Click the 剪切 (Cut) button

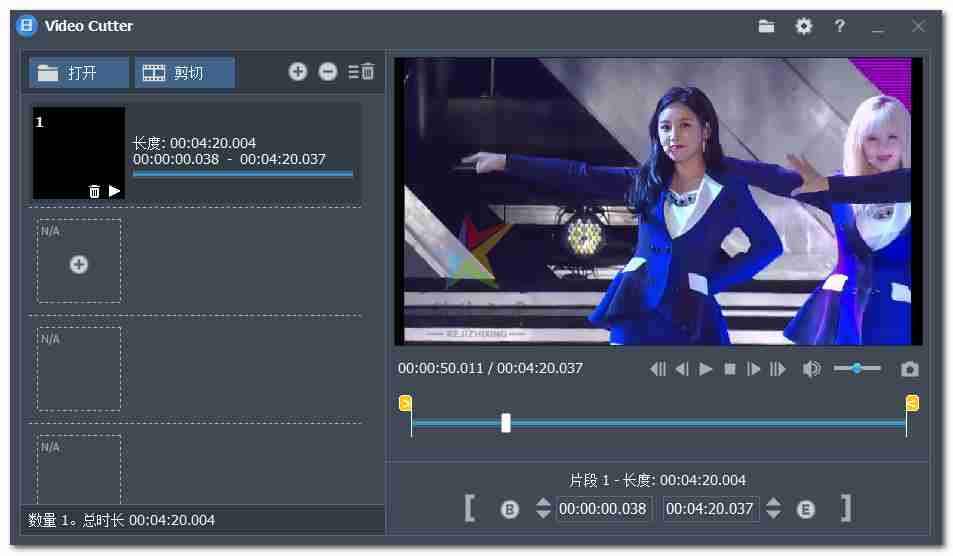(x=184, y=73)
